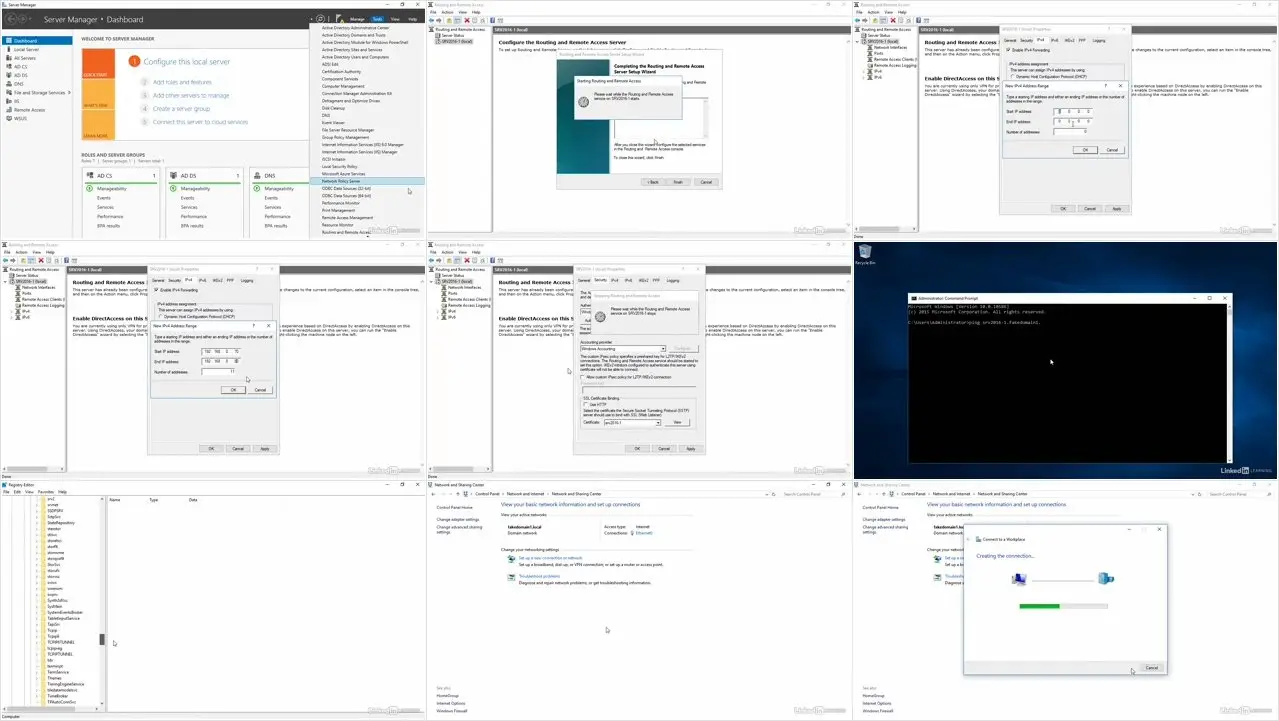Viewport: 1279px width, 721px height.
Task: Open Learn More tile in Server Manager
Action: coord(96,124)
